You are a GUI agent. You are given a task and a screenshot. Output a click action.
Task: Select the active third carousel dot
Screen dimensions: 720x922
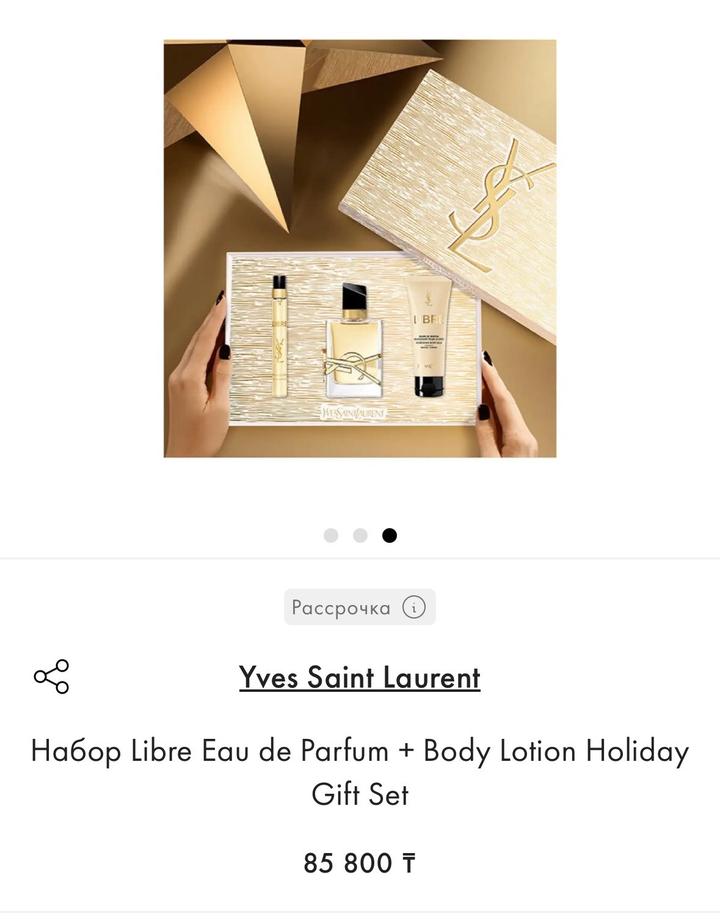[x=389, y=535]
